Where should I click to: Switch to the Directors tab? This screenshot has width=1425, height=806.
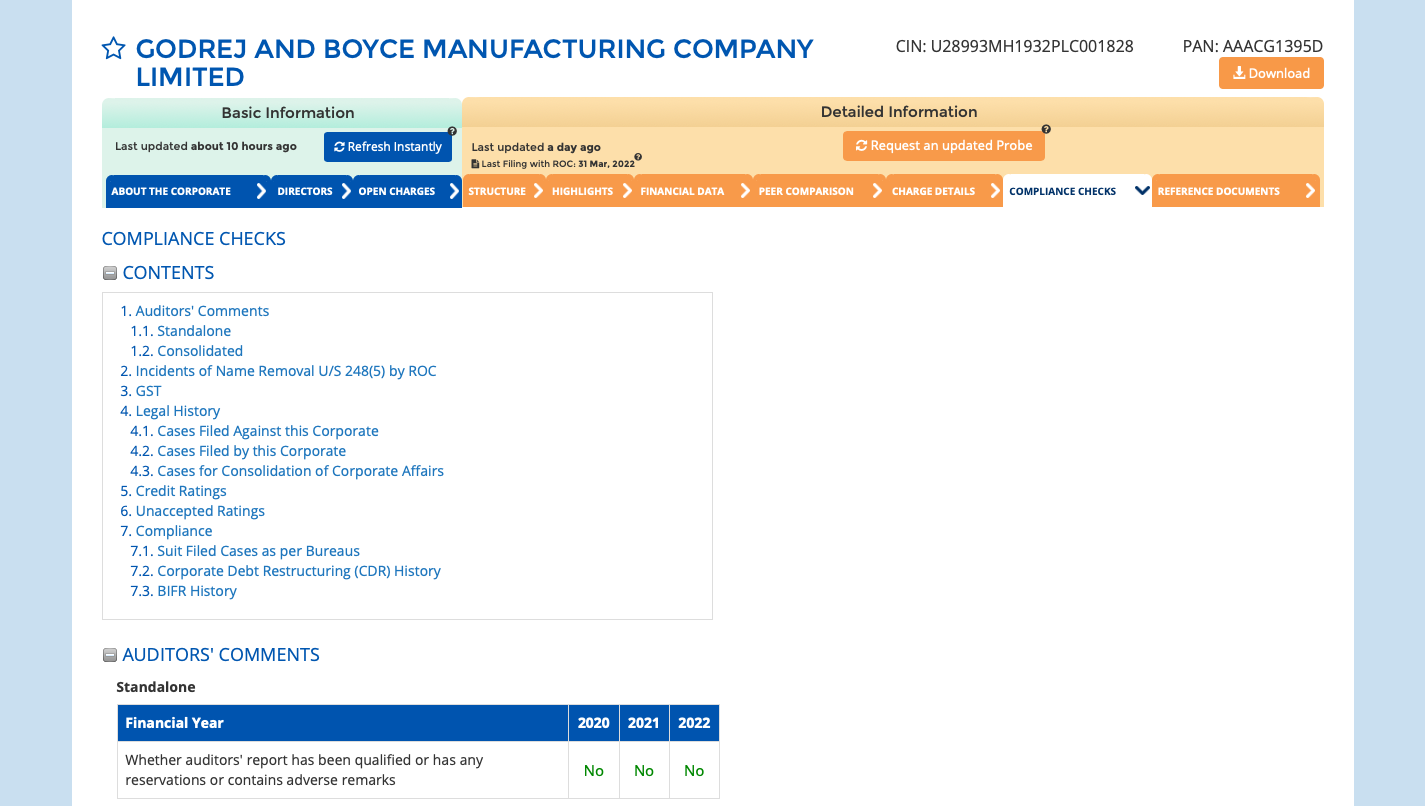[x=304, y=191]
